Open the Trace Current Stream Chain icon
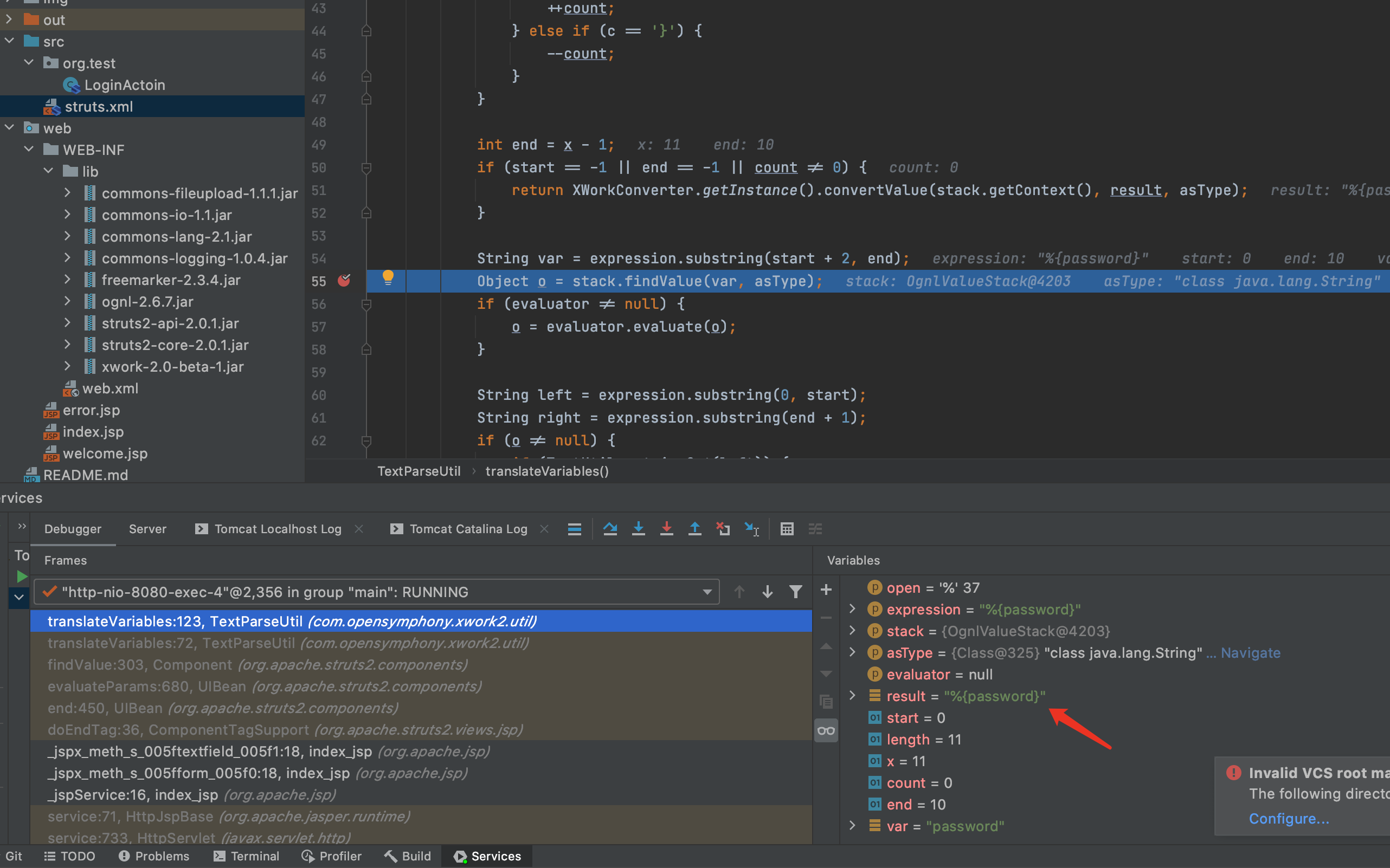 815,529
